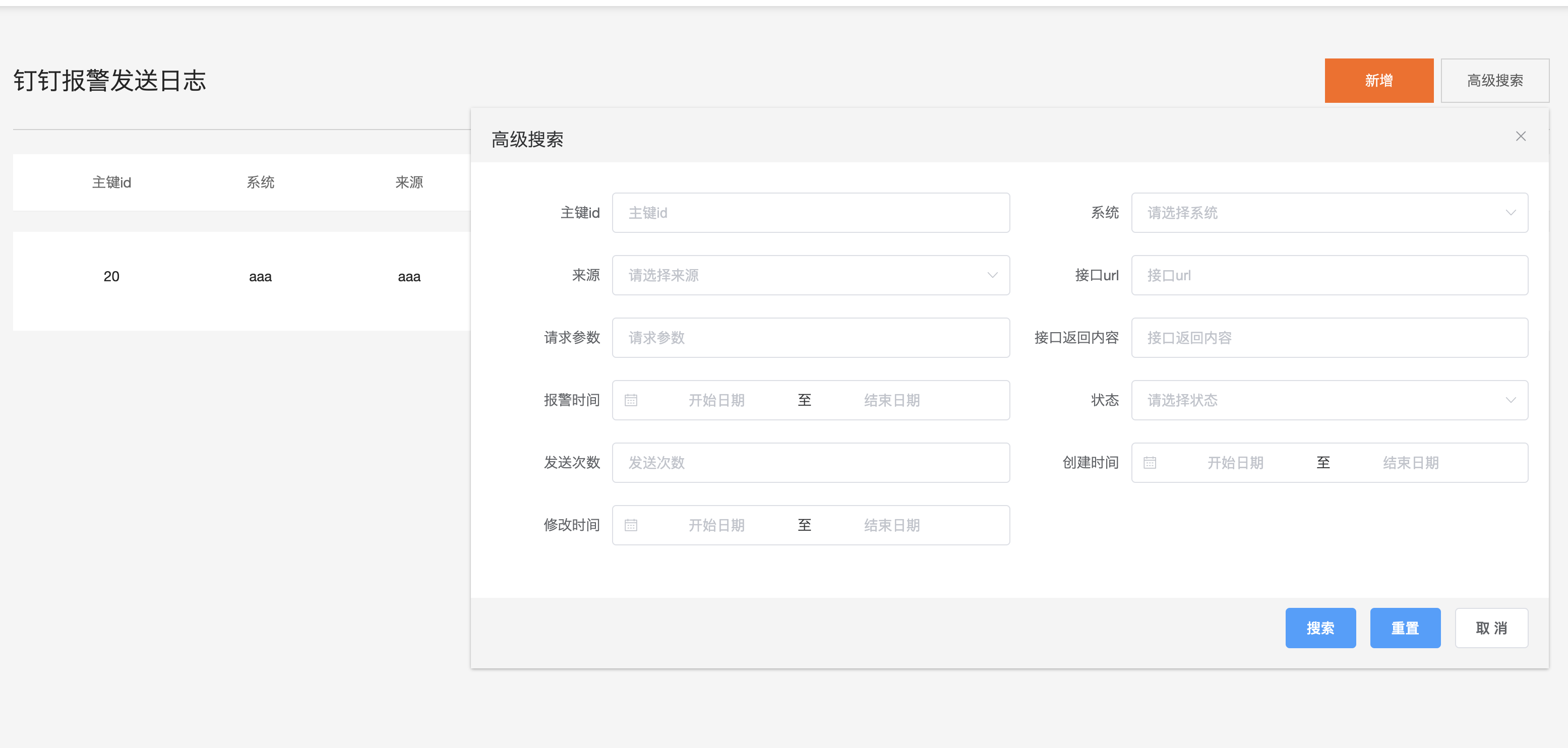
Task: Click calendar icon in 创建时间 field
Action: pyautogui.click(x=1149, y=463)
